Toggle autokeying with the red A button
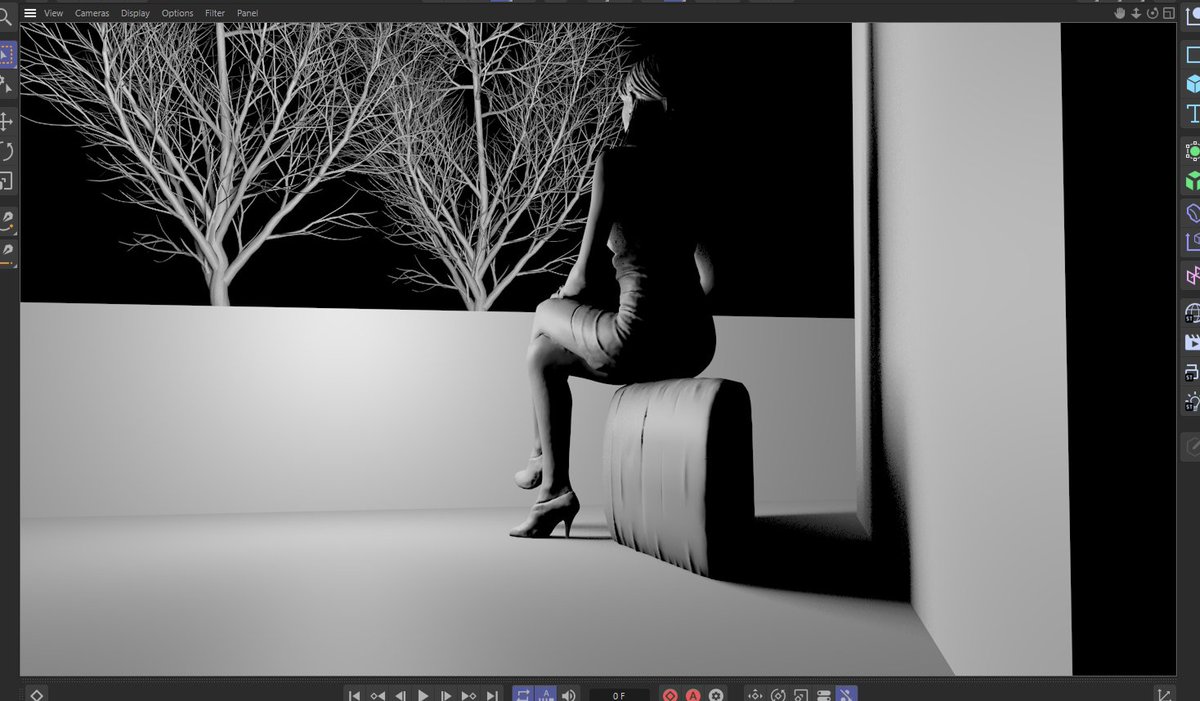Screen dimensions: 1200x701 point(693,695)
